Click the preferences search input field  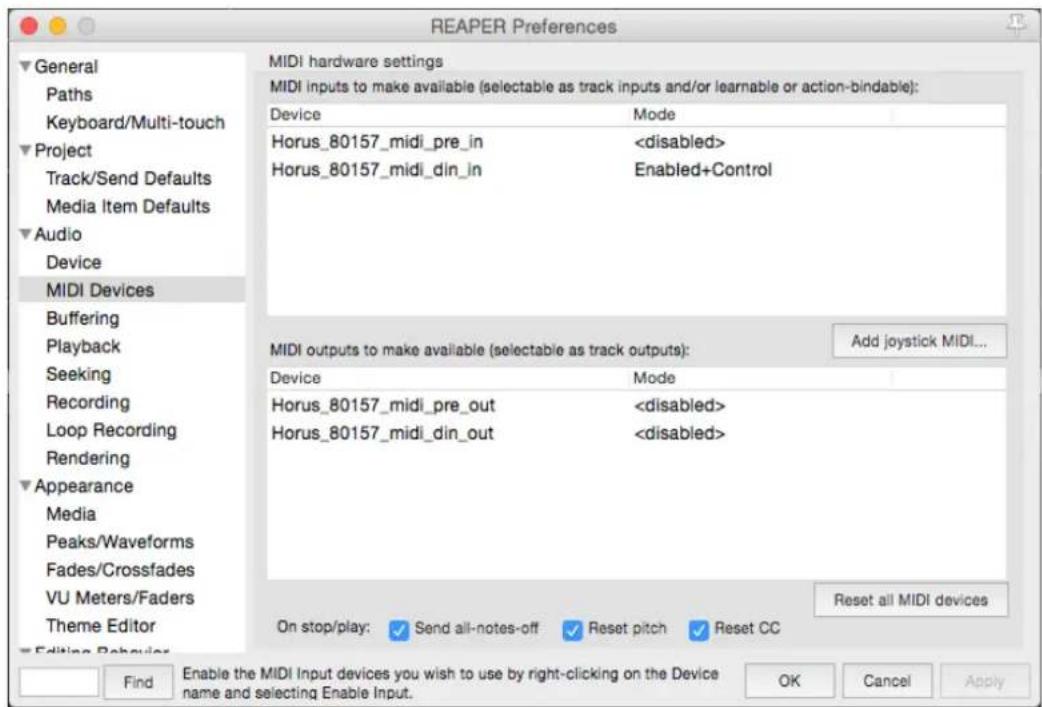(x=58, y=682)
